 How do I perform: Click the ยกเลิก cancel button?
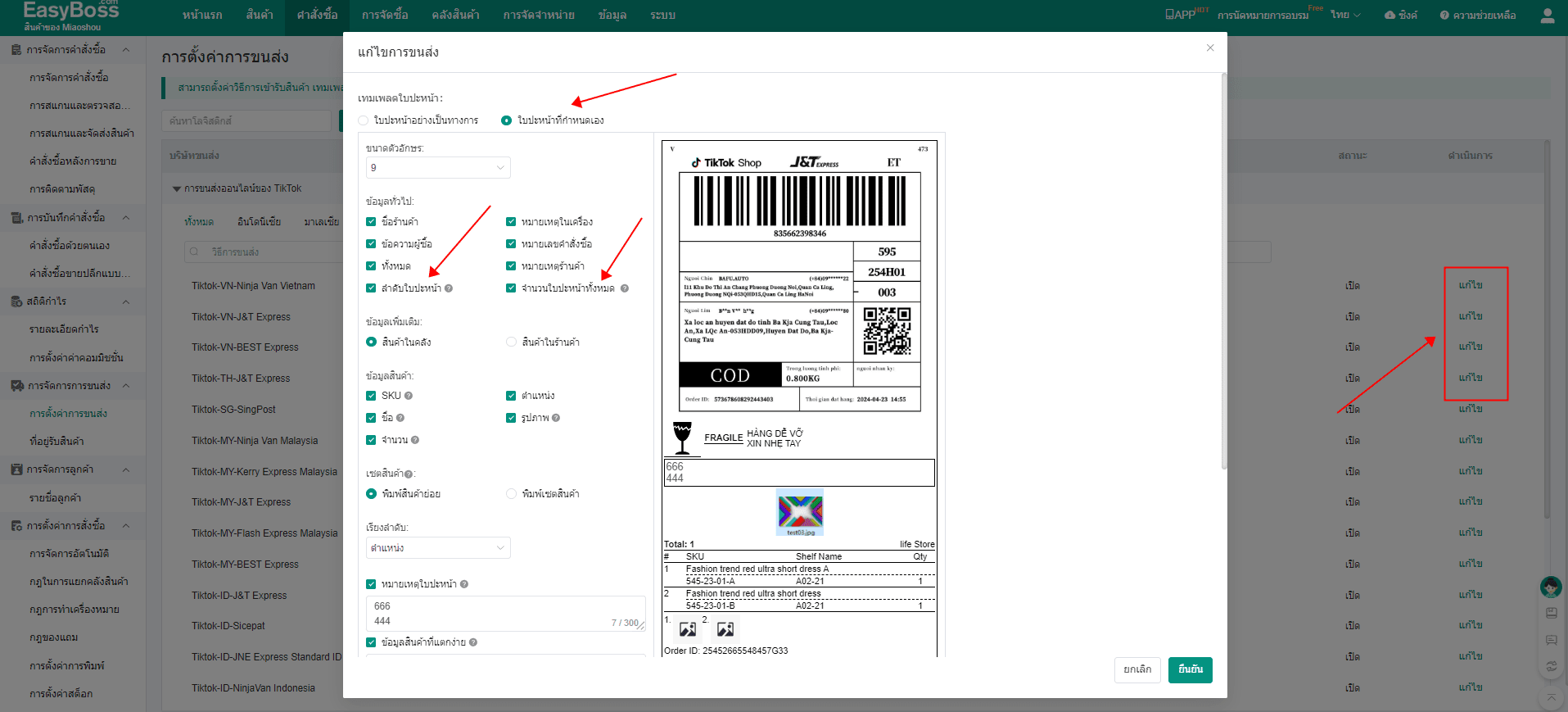pos(1136,669)
